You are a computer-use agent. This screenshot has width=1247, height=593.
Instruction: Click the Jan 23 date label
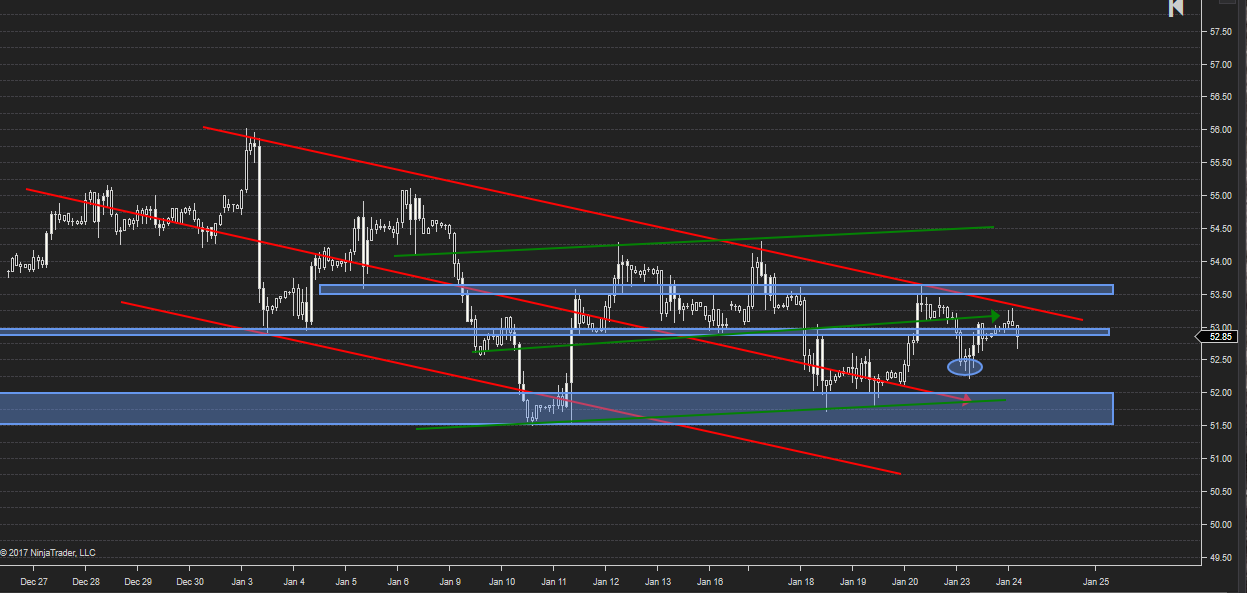[958, 581]
